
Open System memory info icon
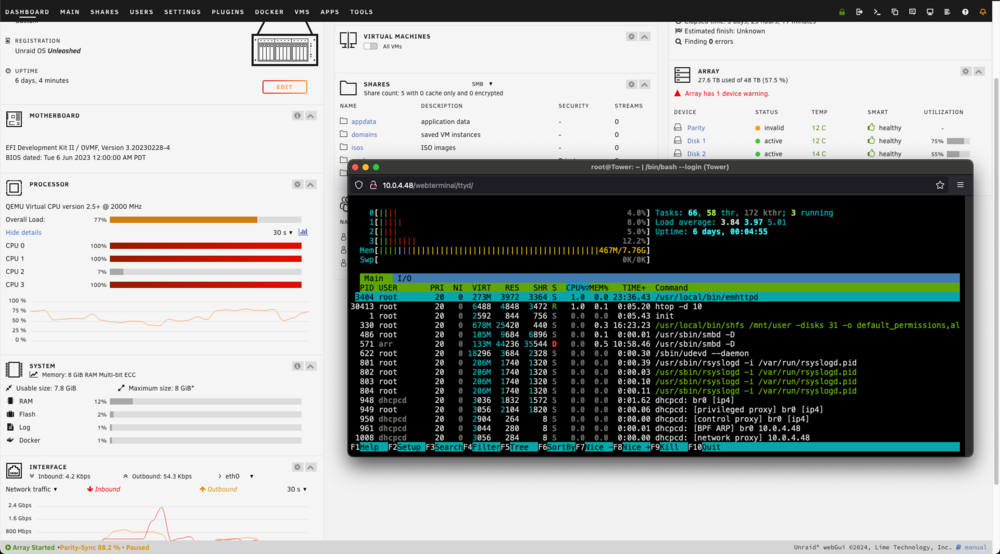tap(297, 366)
